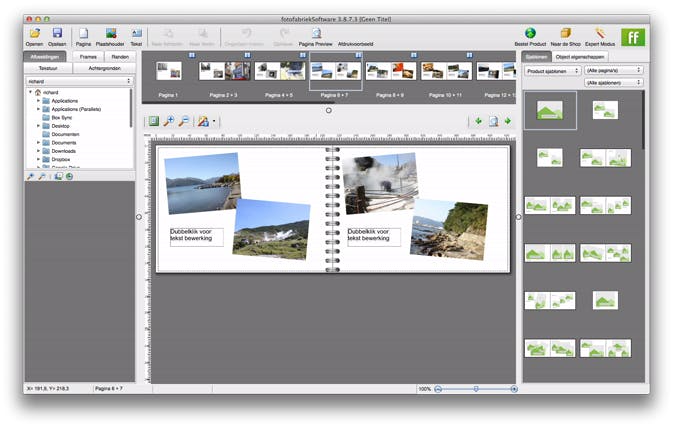Click the Openen folder icon
674x428 pixels.
(x=35, y=33)
